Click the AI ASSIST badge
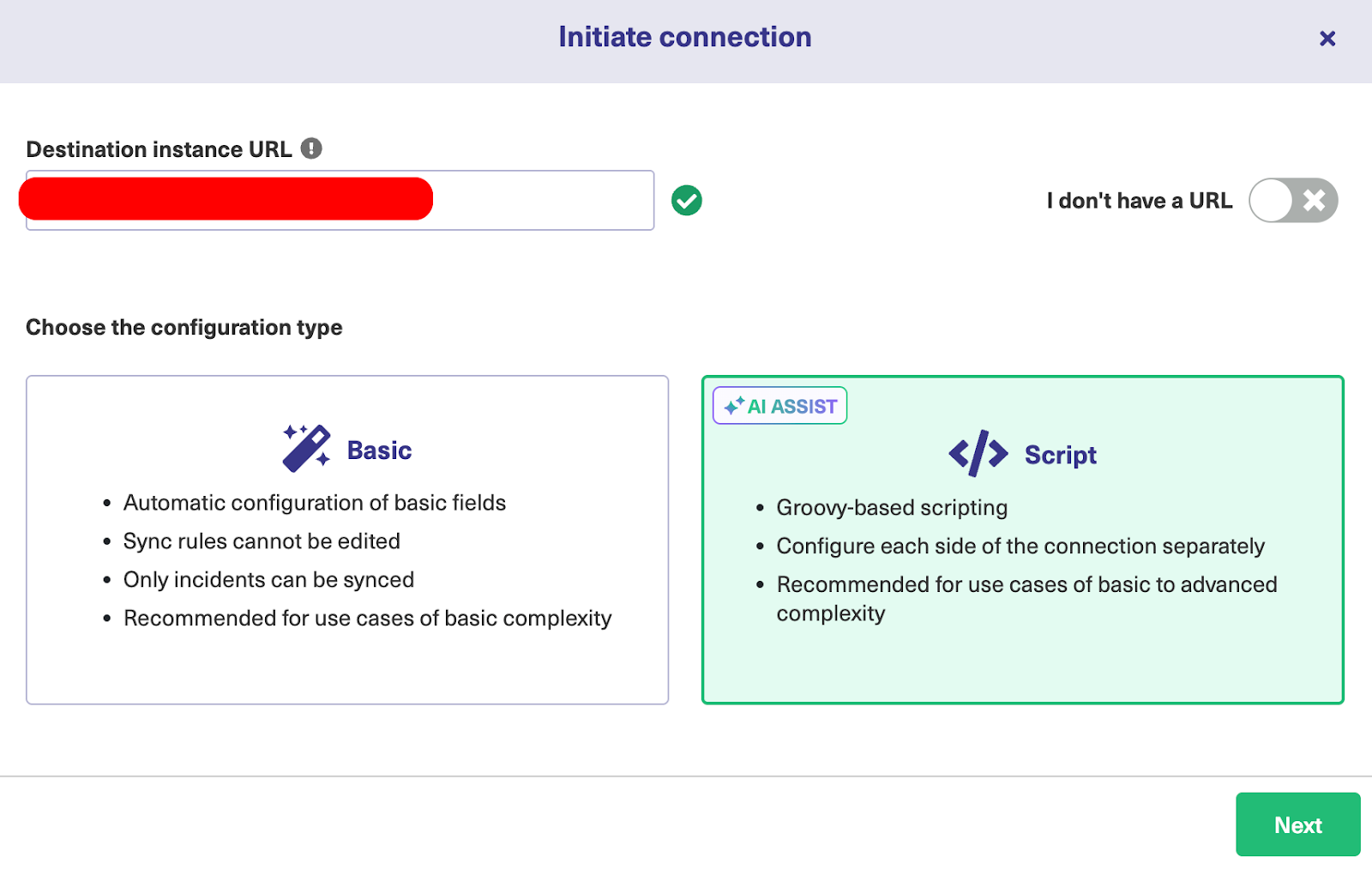 (x=780, y=406)
